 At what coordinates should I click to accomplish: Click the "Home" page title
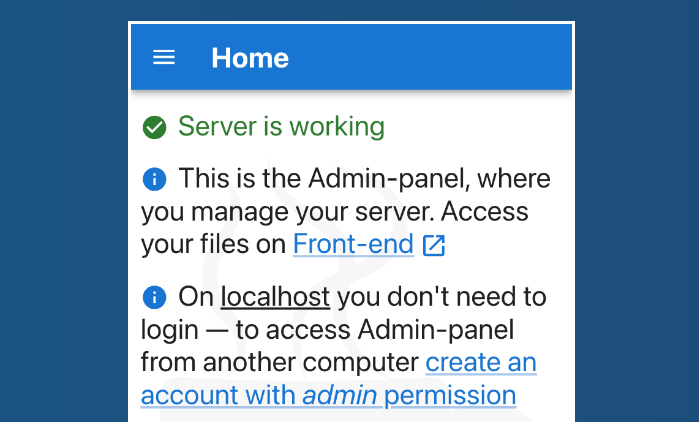250,58
